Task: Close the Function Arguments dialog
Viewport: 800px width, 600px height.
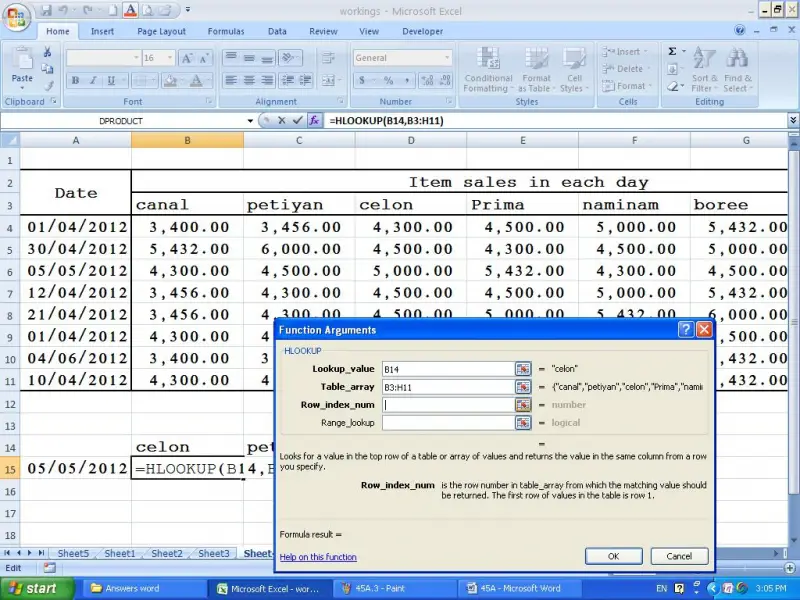Action: pyautogui.click(x=704, y=330)
